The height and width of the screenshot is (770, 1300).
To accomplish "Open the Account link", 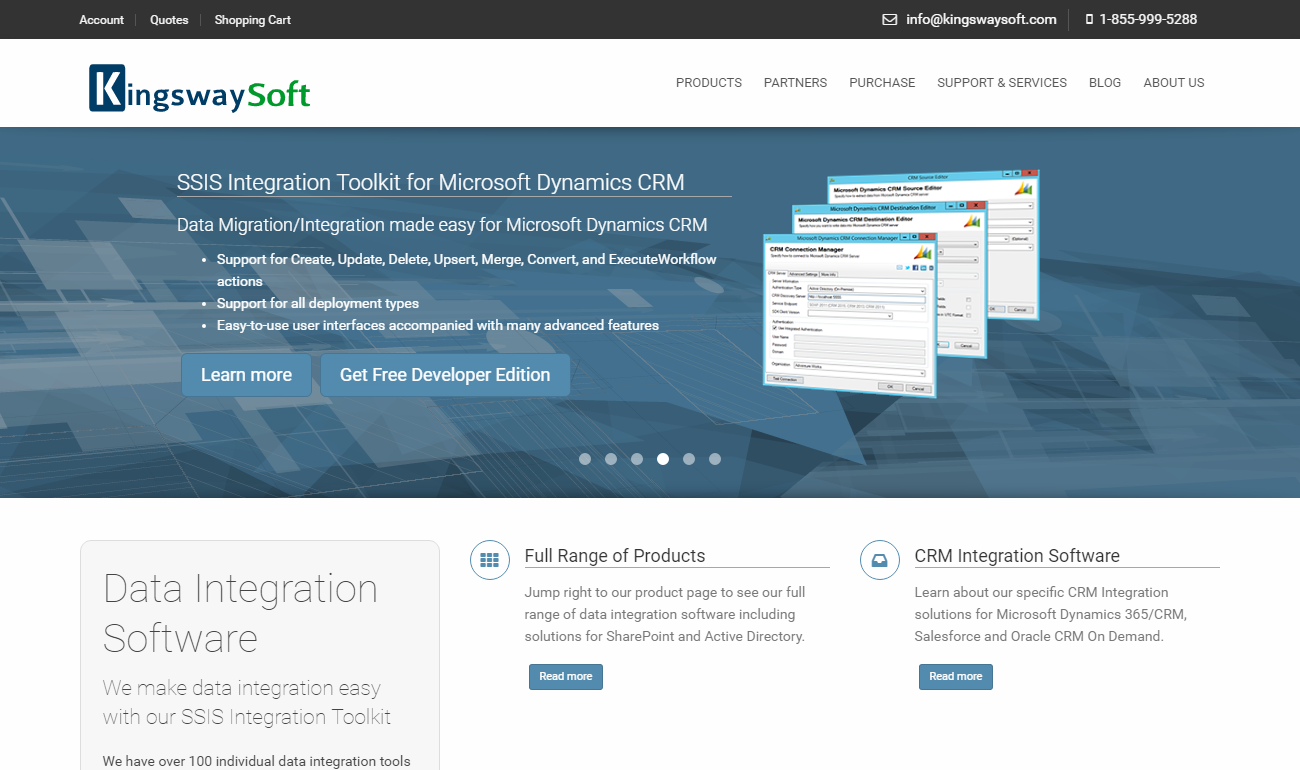I will [102, 20].
